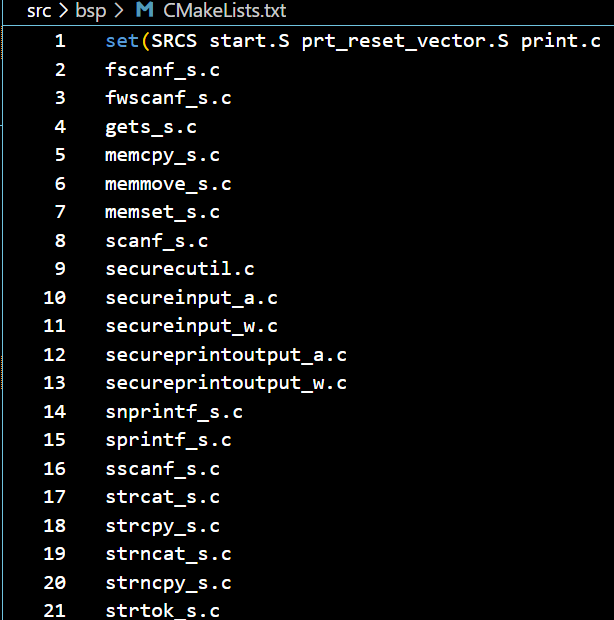
Task: Open the src breadcrumb segment
Action: (x=39, y=10)
